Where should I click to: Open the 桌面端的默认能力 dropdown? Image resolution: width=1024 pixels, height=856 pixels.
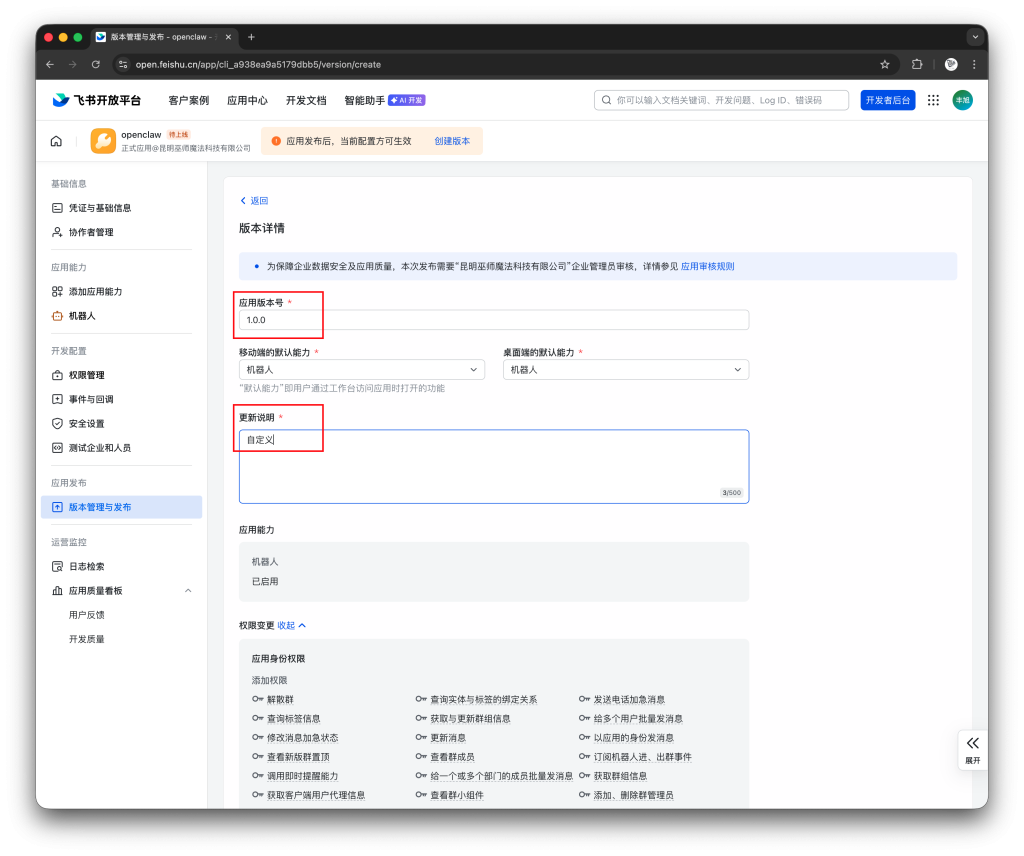click(625, 369)
